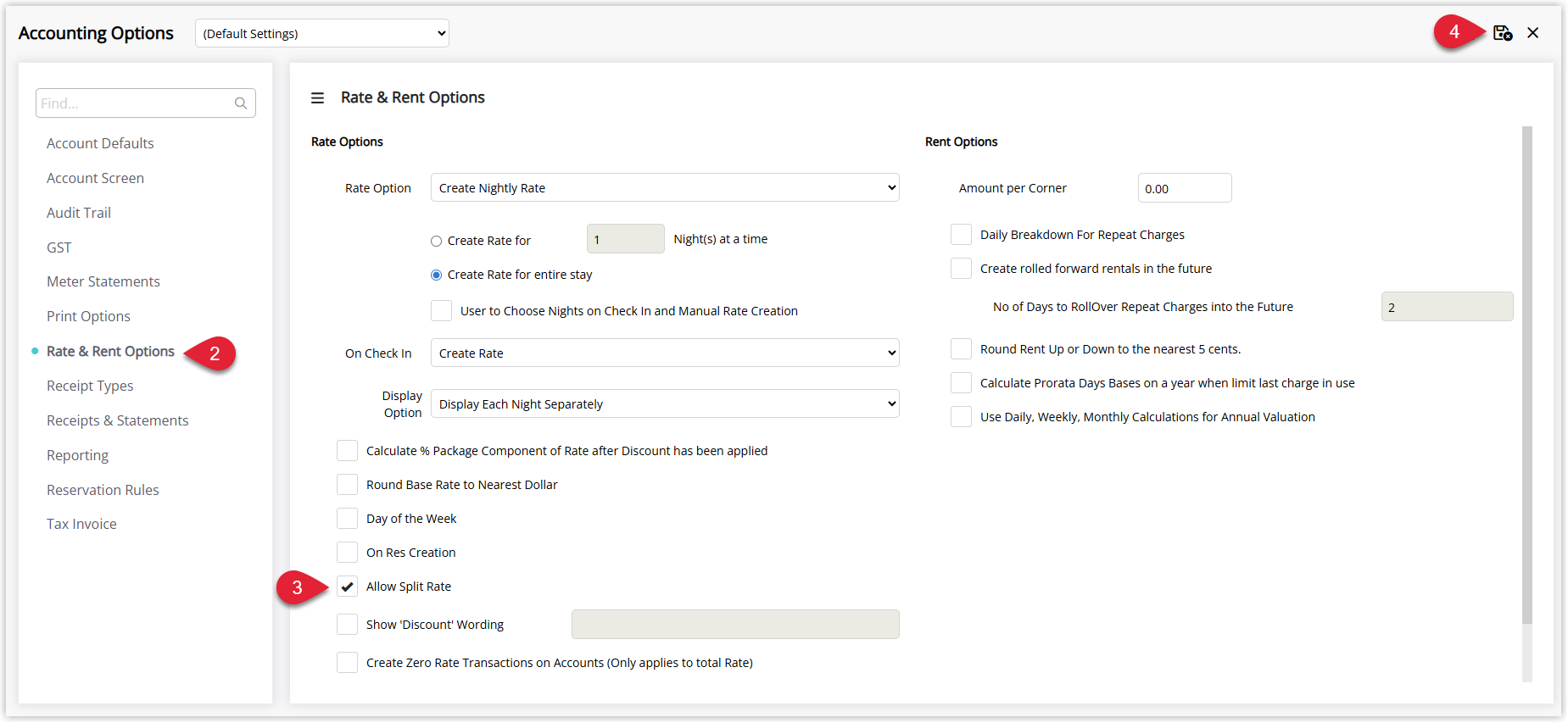Image resolution: width=1568 pixels, height=723 pixels.
Task: Tick the Day of the Week checkbox
Action: click(347, 519)
